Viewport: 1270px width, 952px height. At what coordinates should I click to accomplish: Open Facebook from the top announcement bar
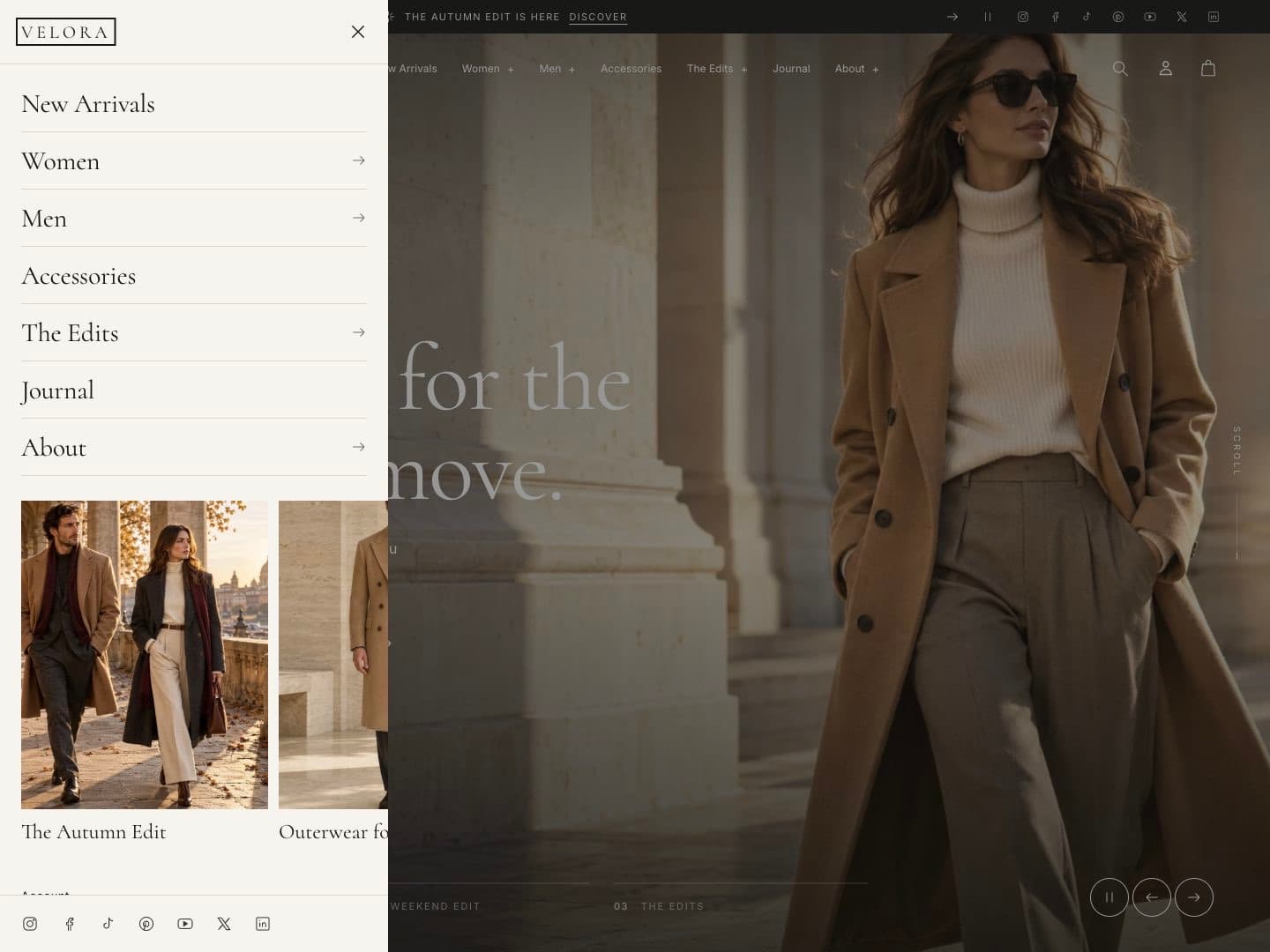pyautogui.click(x=1055, y=17)
